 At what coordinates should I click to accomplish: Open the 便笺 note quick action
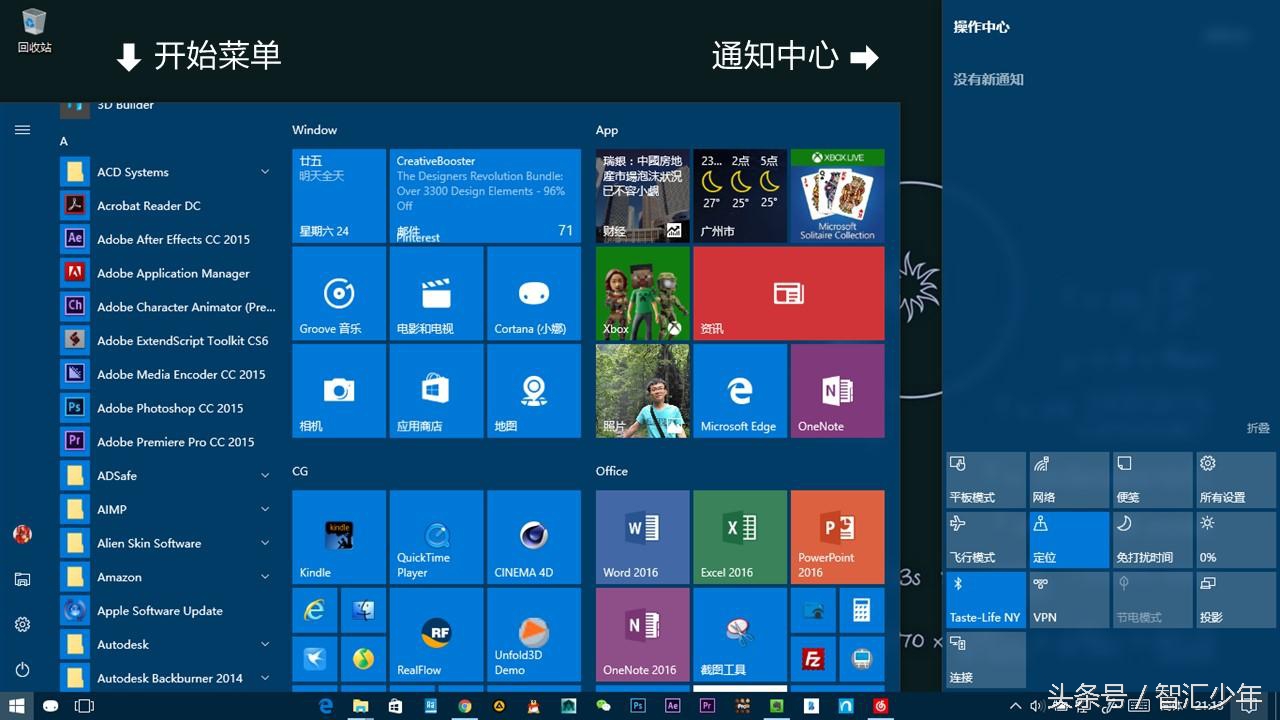tap(1153, 480)
